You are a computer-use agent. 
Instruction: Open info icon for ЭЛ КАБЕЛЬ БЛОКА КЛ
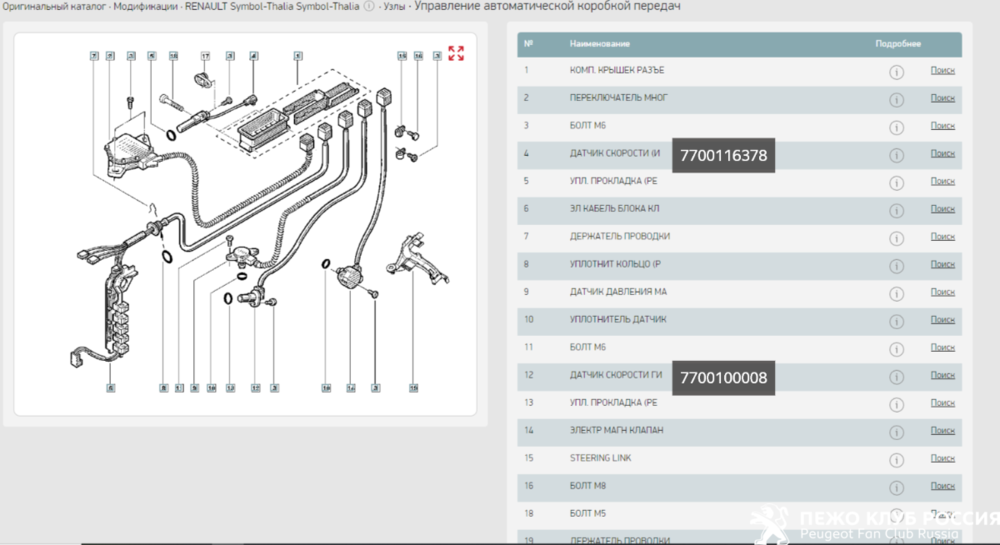(x=896, y=210)
